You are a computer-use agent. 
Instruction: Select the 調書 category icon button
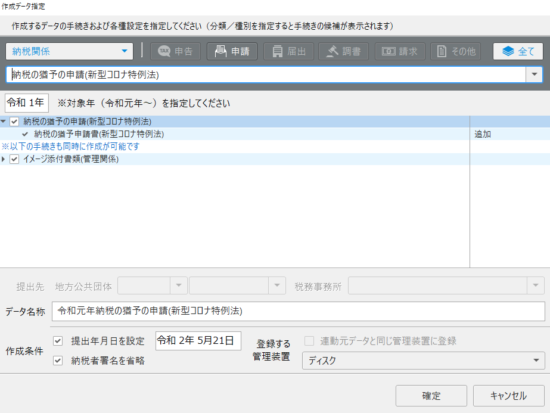343,51
